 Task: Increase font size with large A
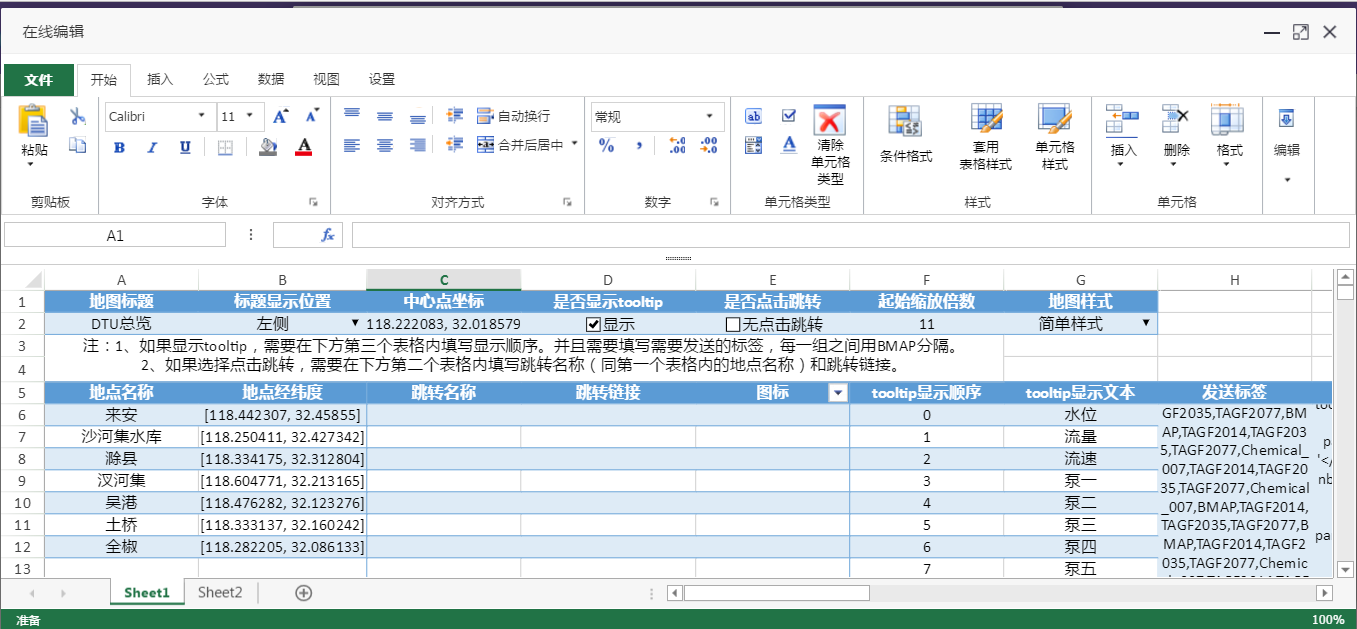coord(280,117)
